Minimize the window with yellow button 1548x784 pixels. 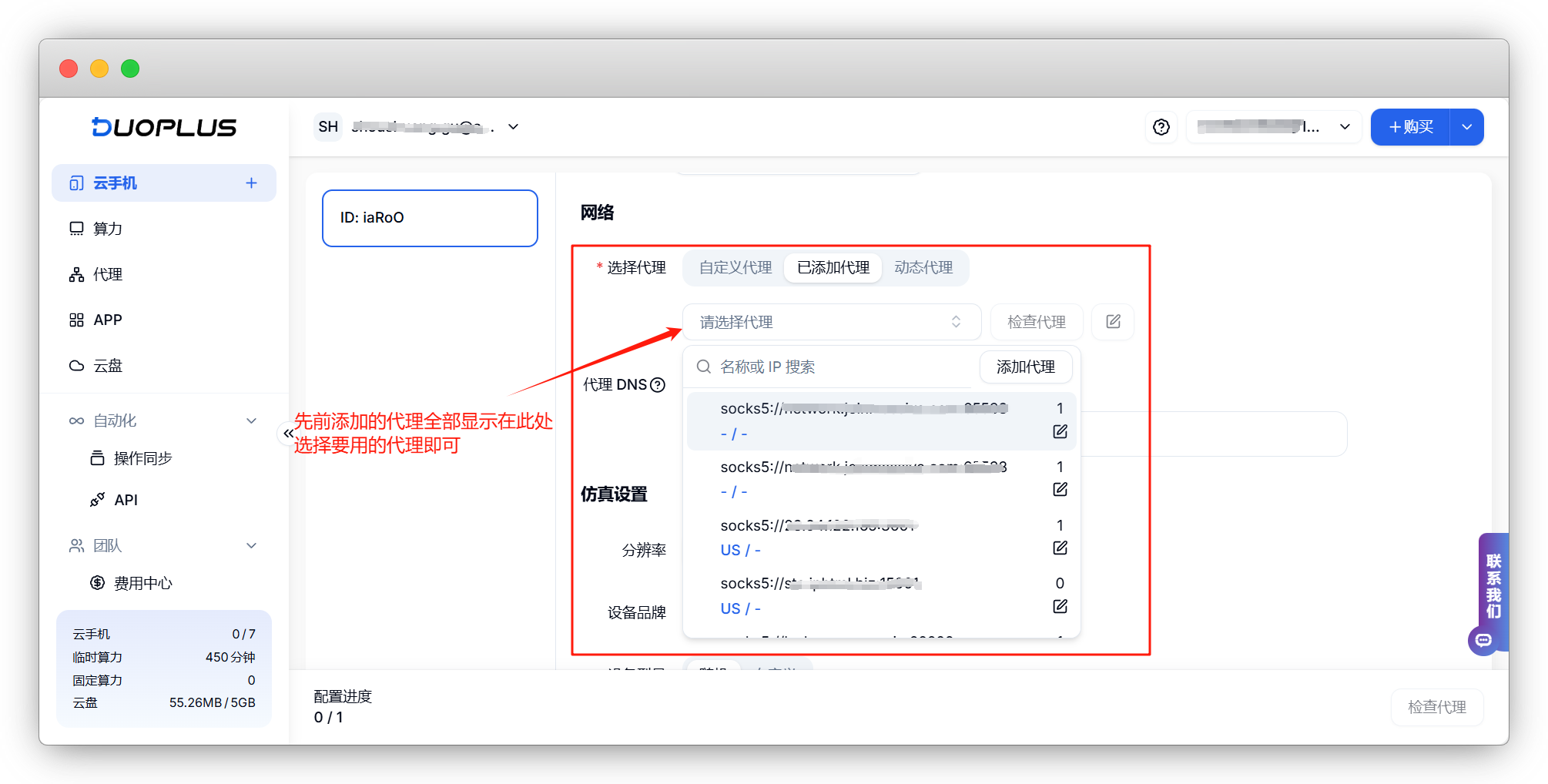coord(99,69)
